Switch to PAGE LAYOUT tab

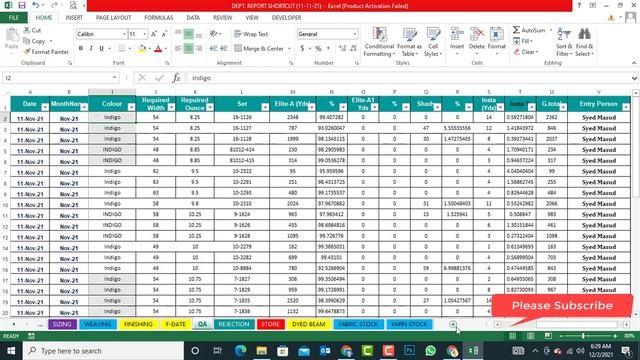tap(113, 18)
